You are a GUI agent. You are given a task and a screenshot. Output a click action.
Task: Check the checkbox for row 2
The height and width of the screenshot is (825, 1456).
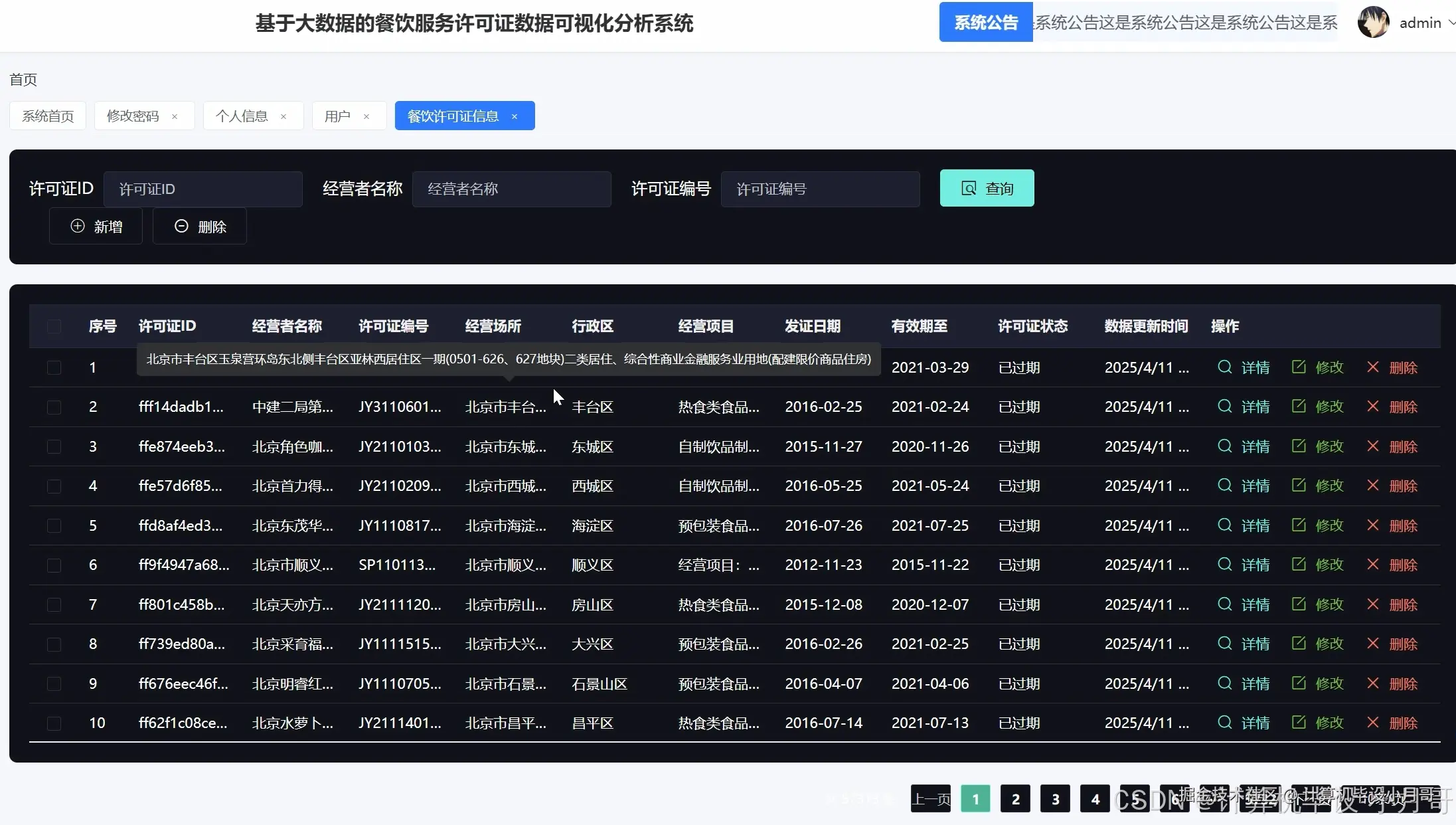pyautogui.click(x=54, y=407)
